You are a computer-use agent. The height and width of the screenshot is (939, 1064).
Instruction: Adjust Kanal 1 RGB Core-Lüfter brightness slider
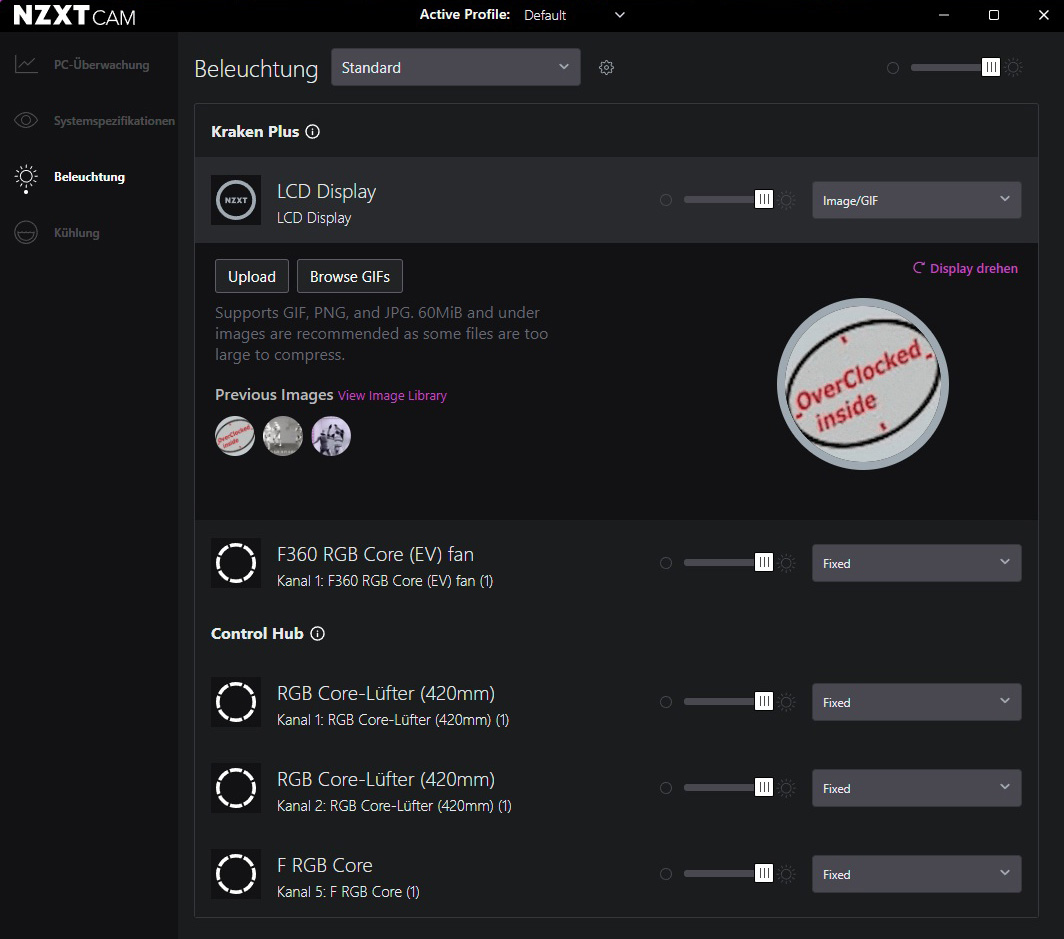[x=728, y=702]
